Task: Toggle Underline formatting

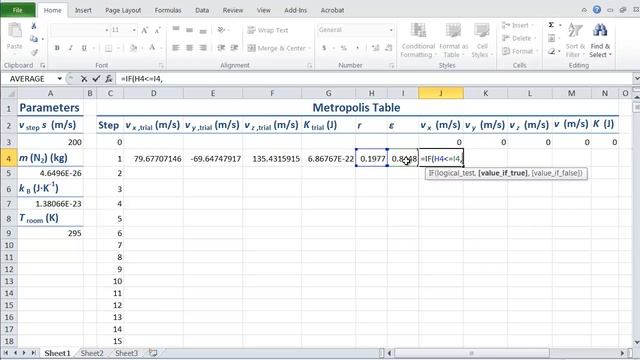Action: pos(84,48)
